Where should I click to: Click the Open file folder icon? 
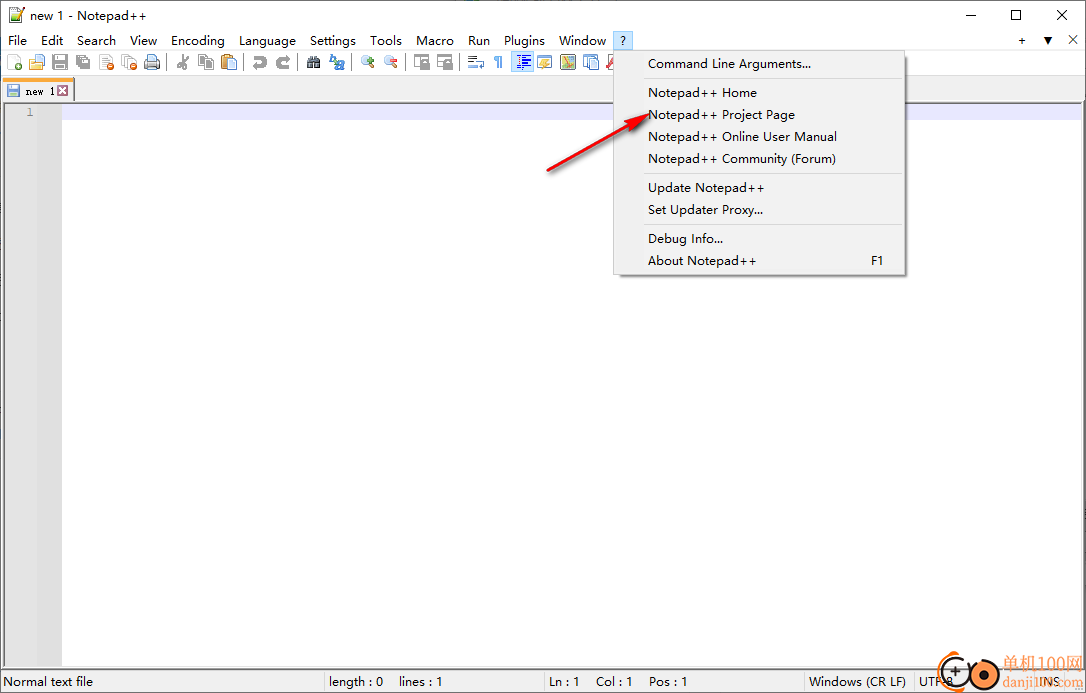click(x=37, y=62)
